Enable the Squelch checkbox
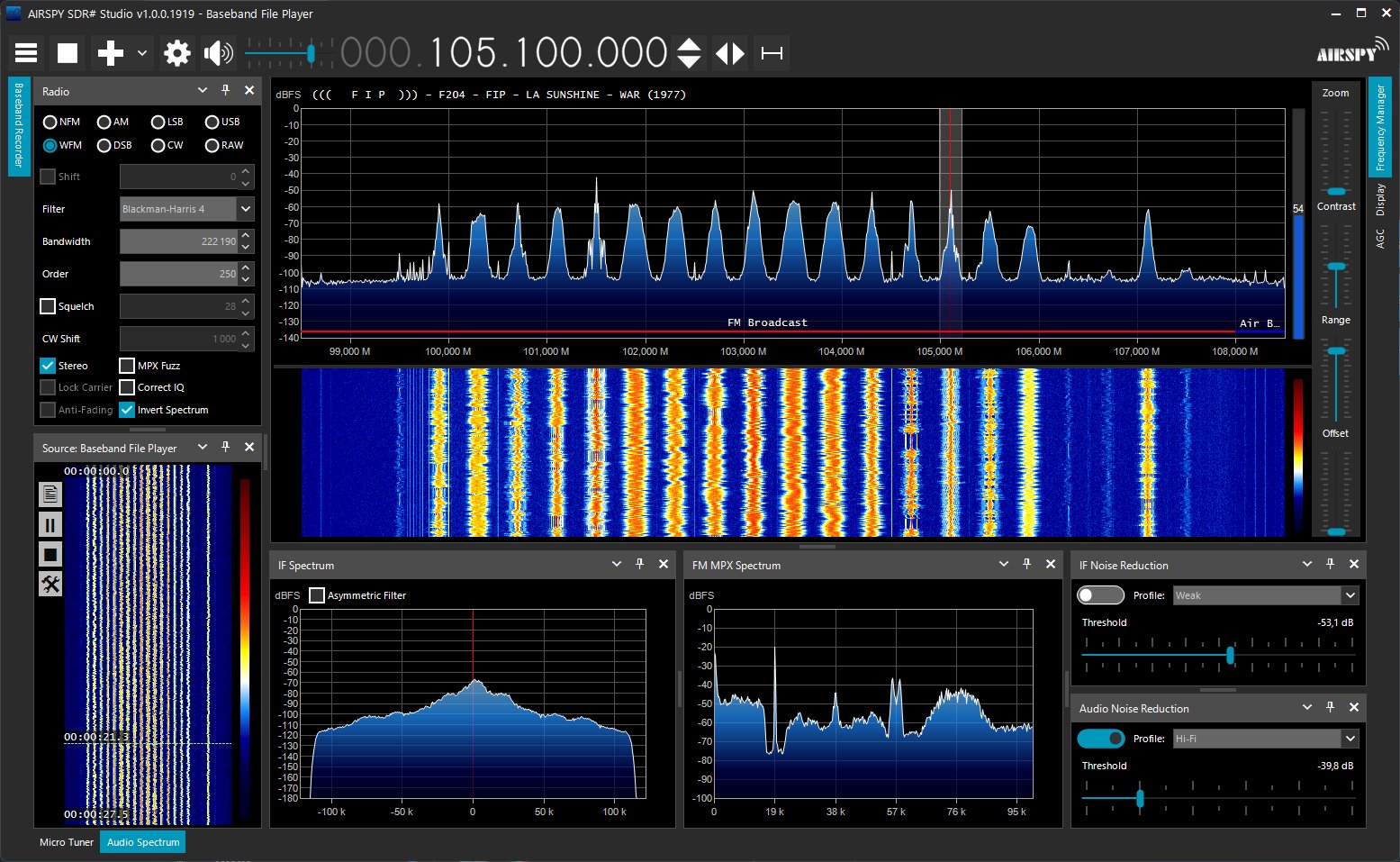 point(49,306)
